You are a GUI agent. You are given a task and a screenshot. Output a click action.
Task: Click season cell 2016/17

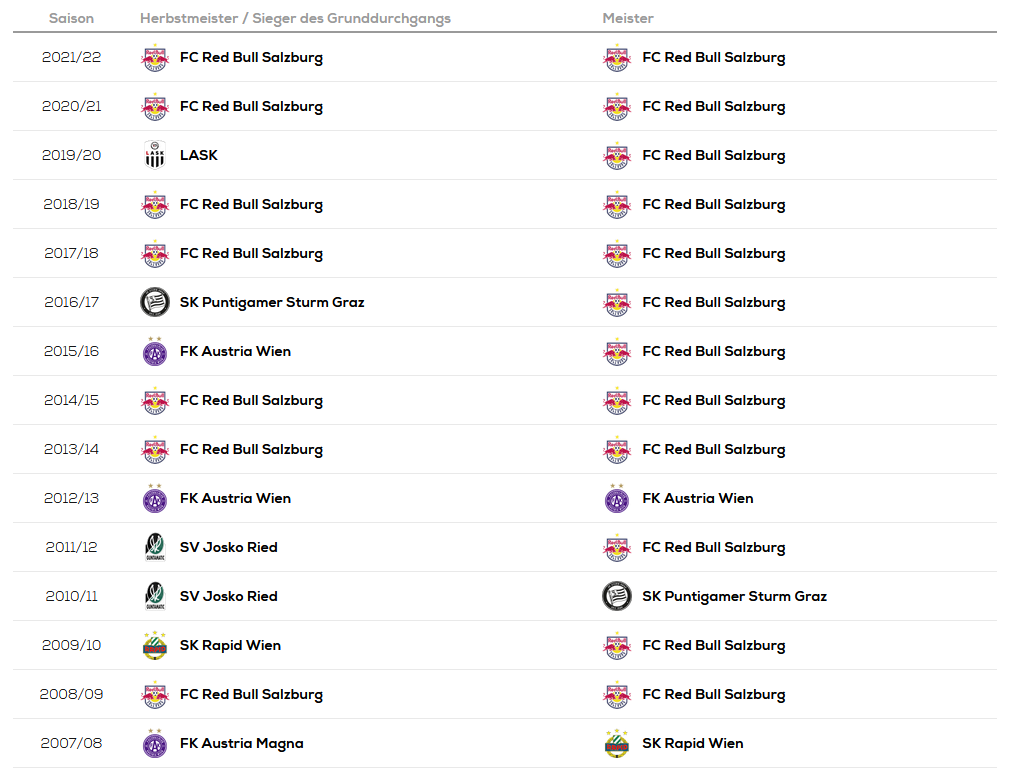point(72,302)
